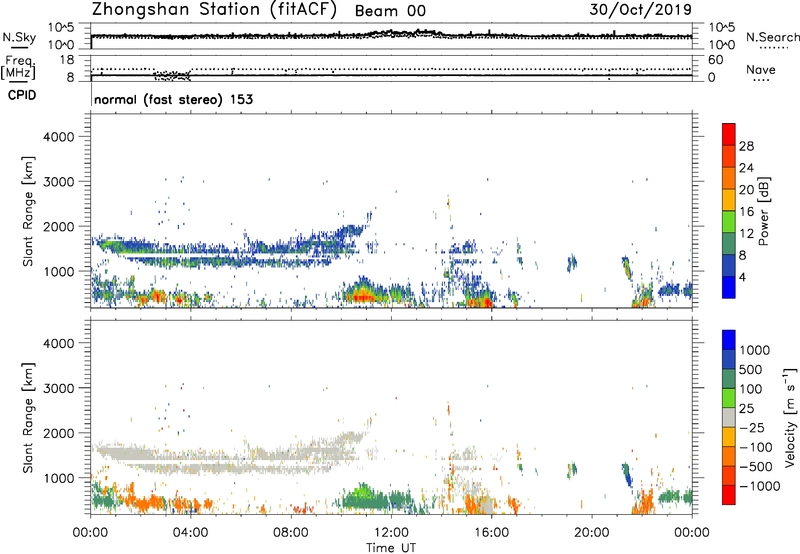Click the 04:00 time tick label
This screenshot has width=800, height=554.
click(190, 533)
